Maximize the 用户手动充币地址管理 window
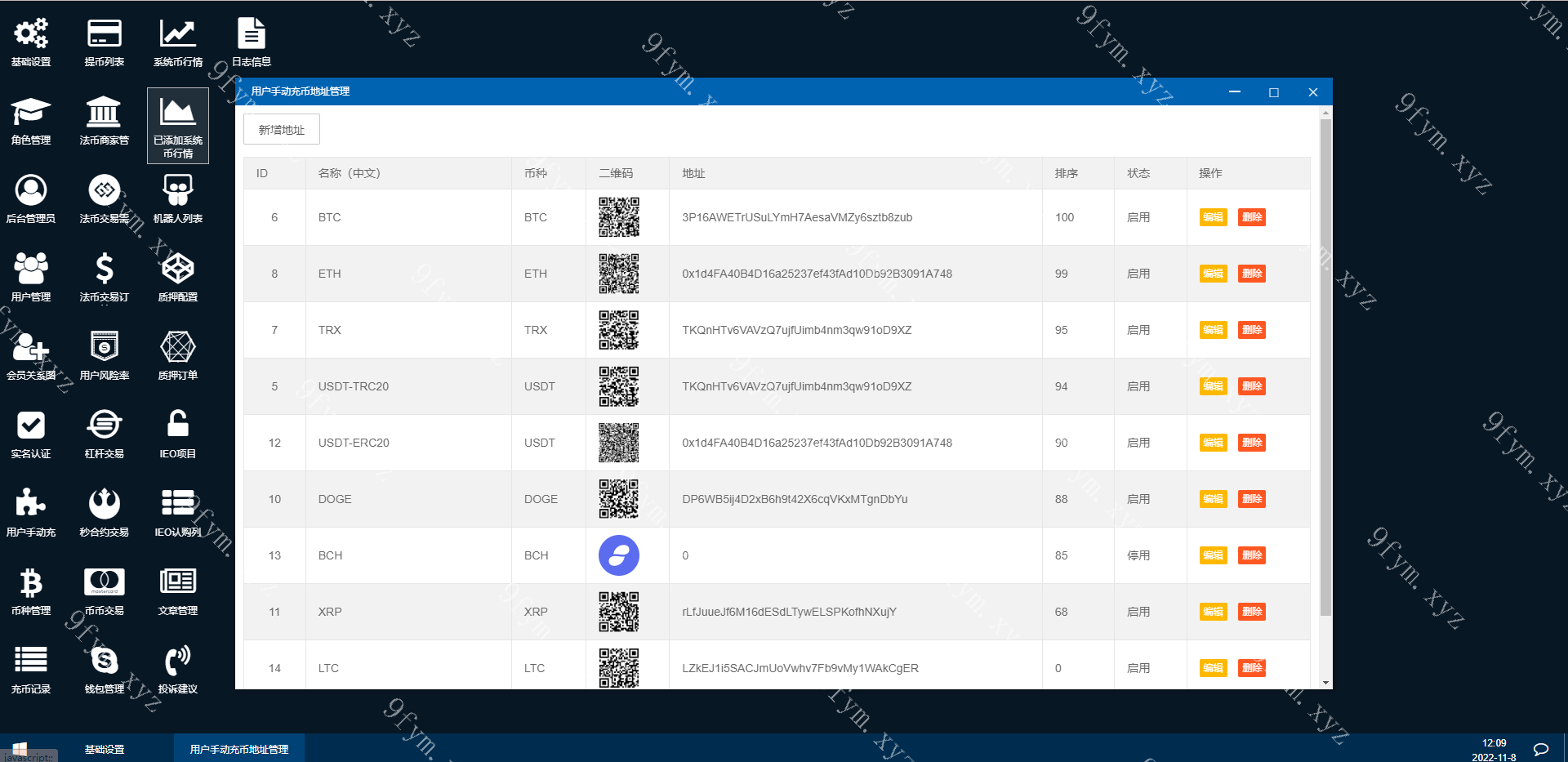Screen dimensions: 1568x762 pyautogui.click(x=1273, y=92)
